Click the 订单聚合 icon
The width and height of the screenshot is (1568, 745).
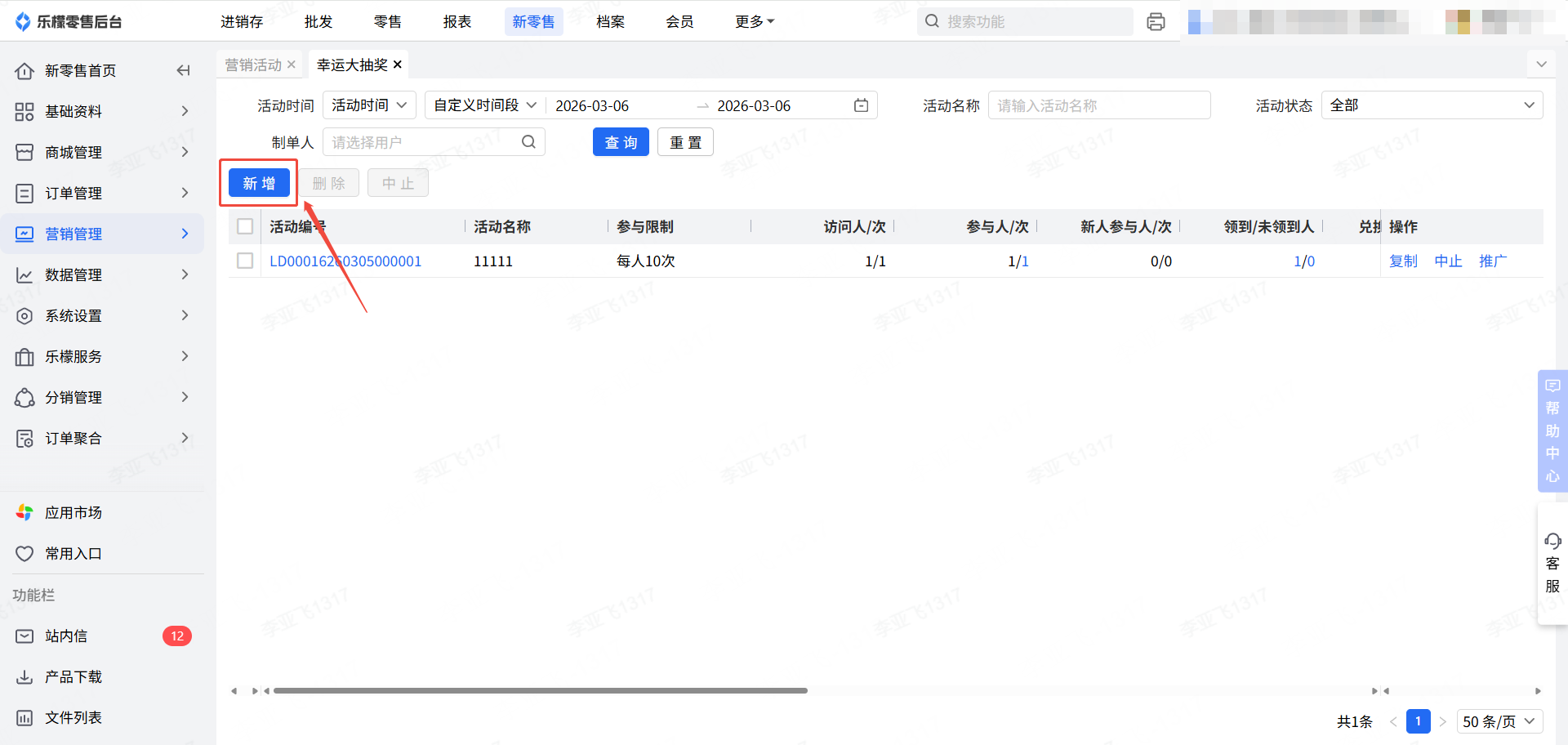point(24,439)
